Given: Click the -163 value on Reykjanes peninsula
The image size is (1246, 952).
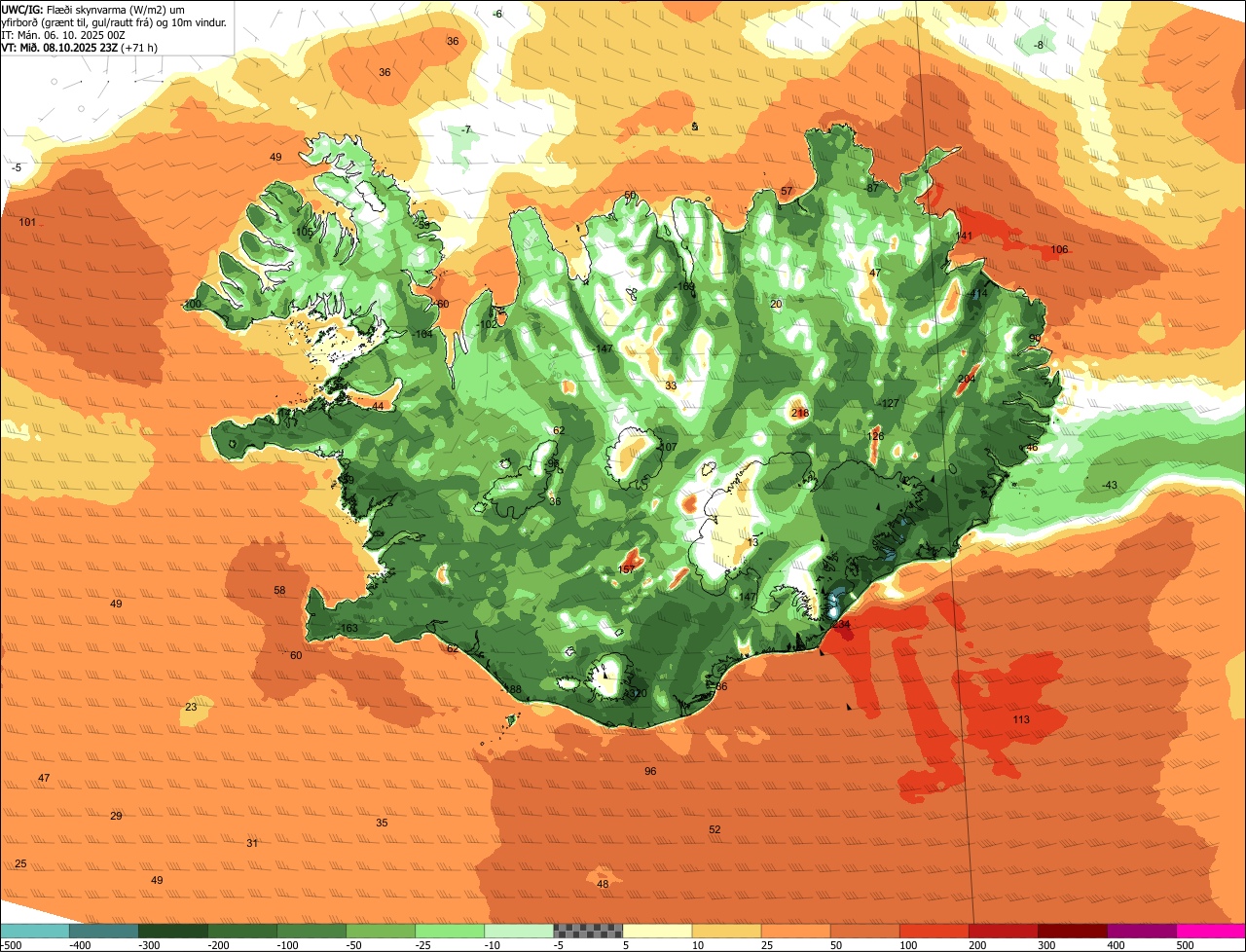Looking at the screenshot, I should (x=348, y=629).
